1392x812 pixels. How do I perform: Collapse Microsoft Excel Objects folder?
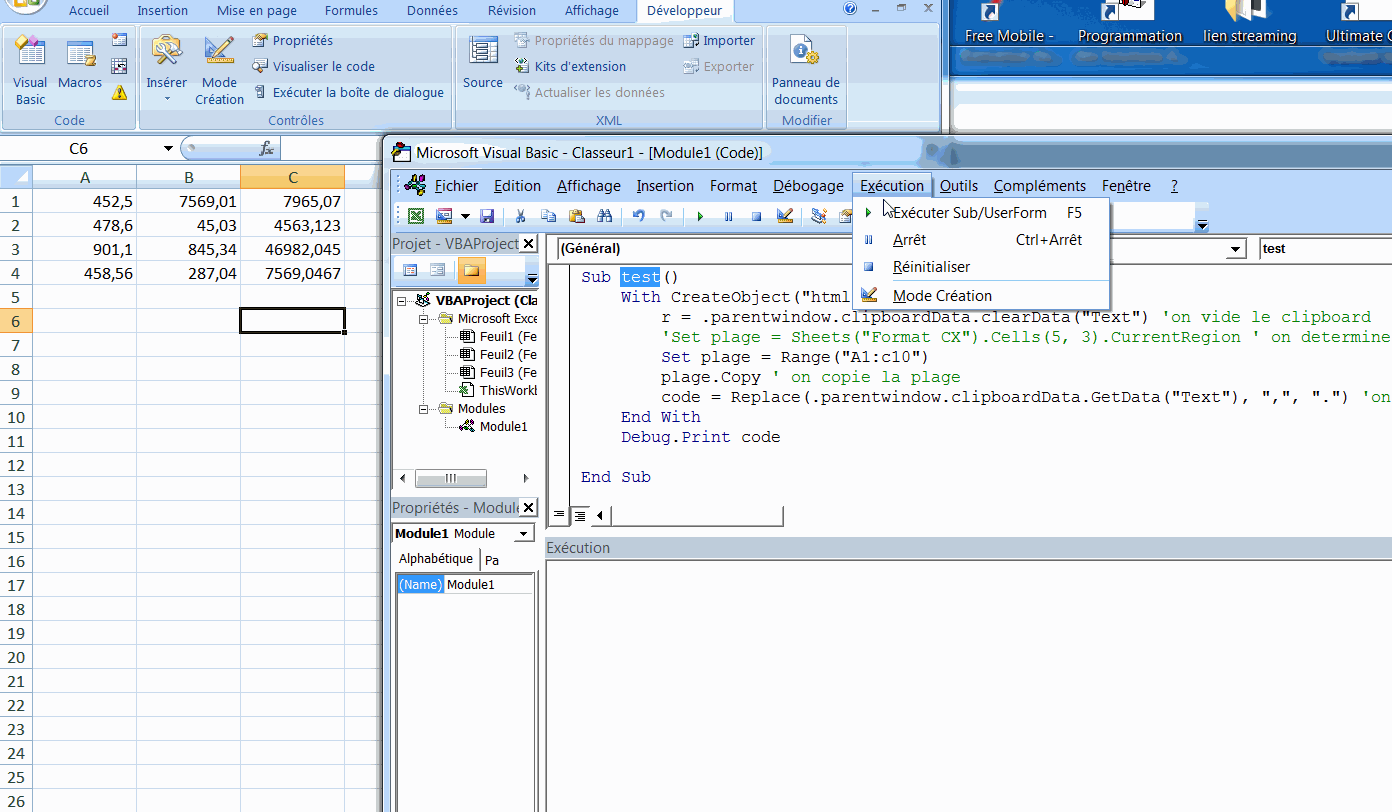(425, 319)
